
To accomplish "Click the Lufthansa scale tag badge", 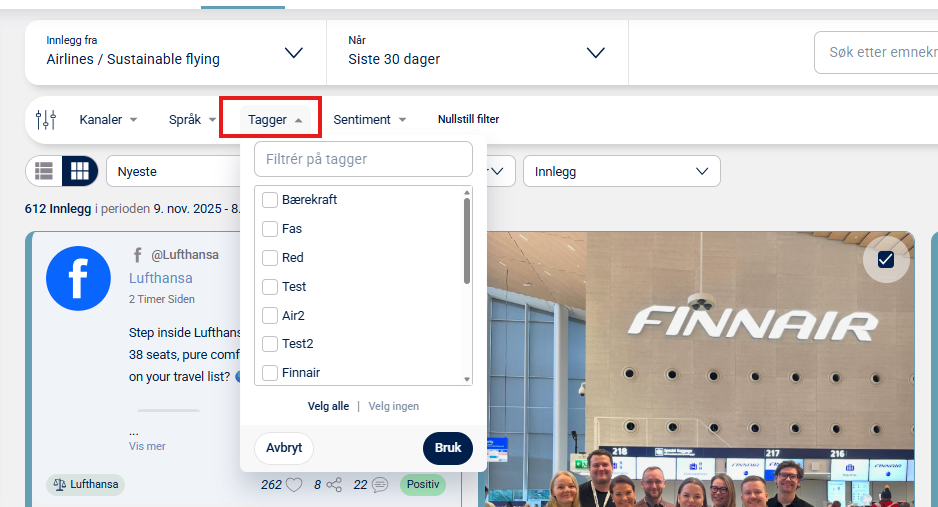I will pos(86,484).
